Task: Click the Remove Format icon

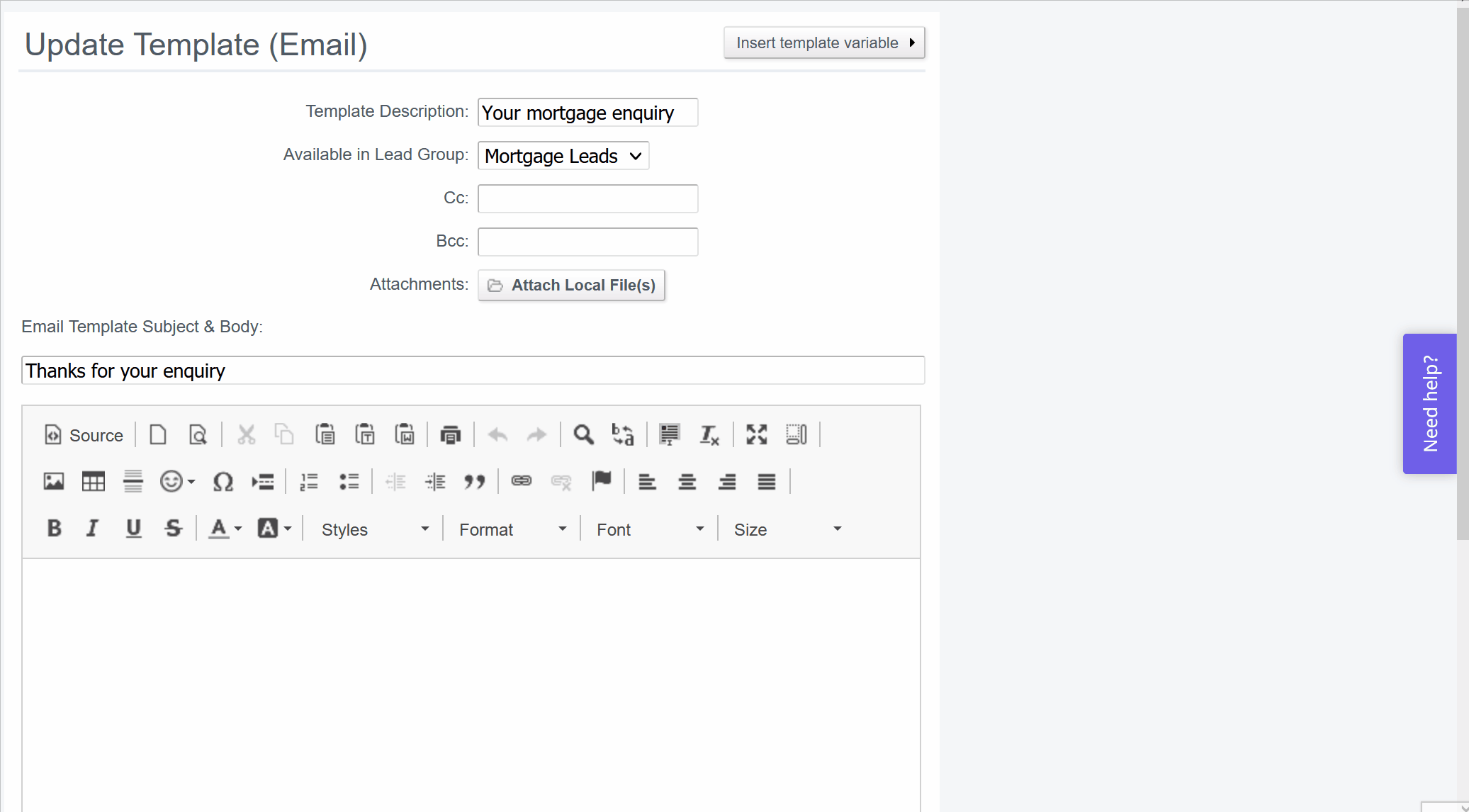Action: pos(709,434)
